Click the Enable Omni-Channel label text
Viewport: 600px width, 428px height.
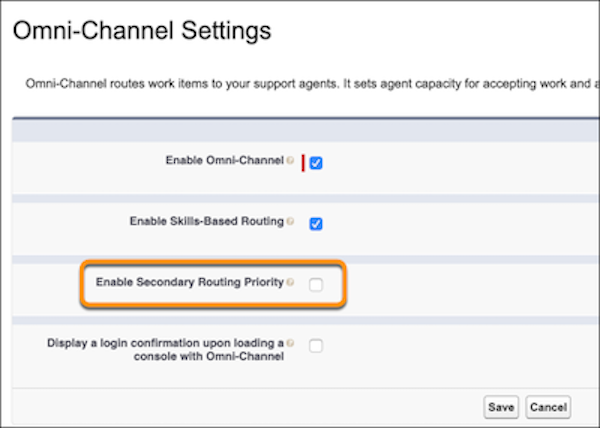pos(224,160)
